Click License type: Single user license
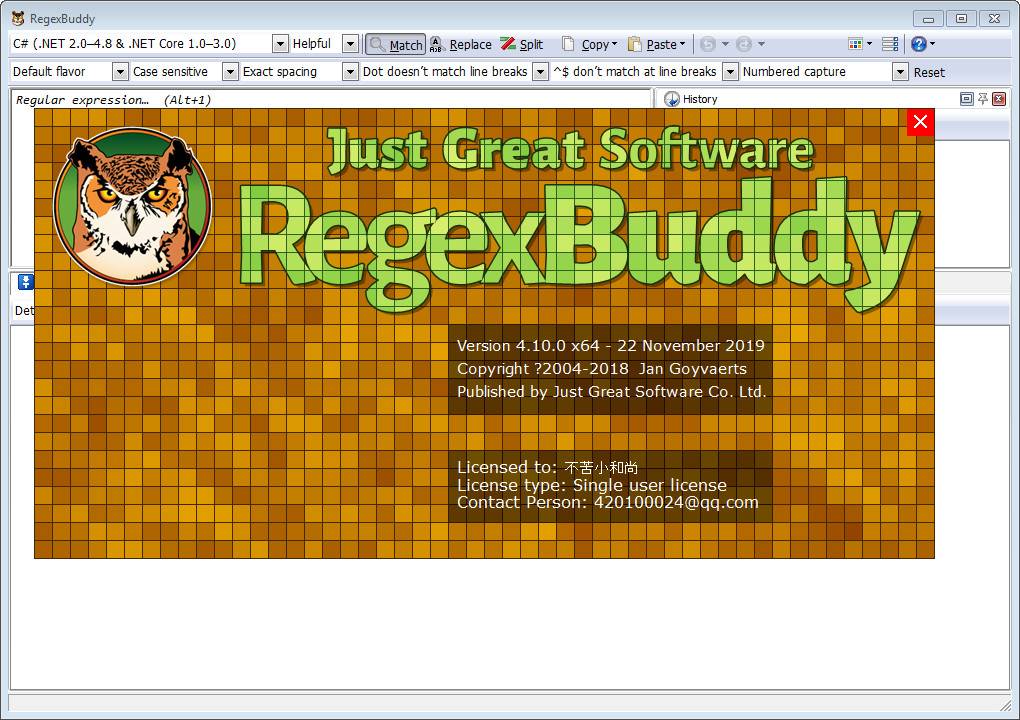This screenshot has width=1020, height=720. coord(591,485)
